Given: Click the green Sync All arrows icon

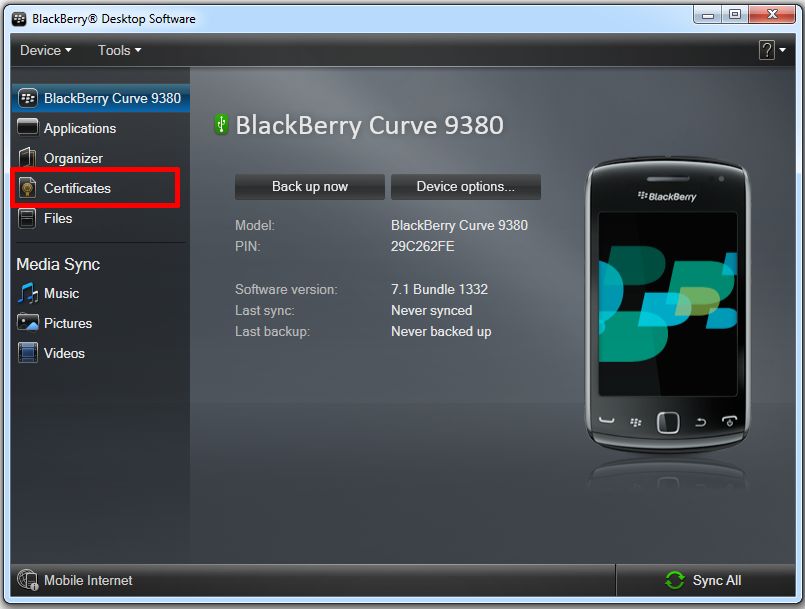Looking at the screenshot, I should click(675, 580).
